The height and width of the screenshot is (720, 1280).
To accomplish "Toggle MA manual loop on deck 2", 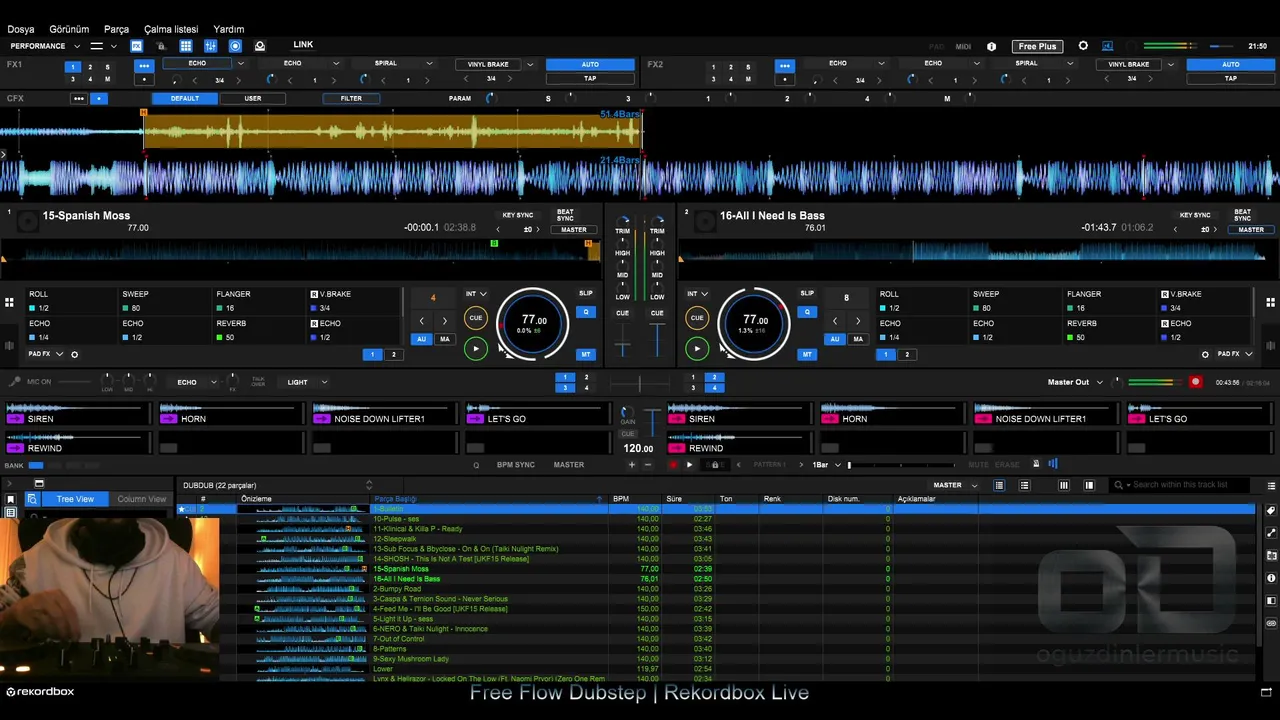I will point(858,339).
